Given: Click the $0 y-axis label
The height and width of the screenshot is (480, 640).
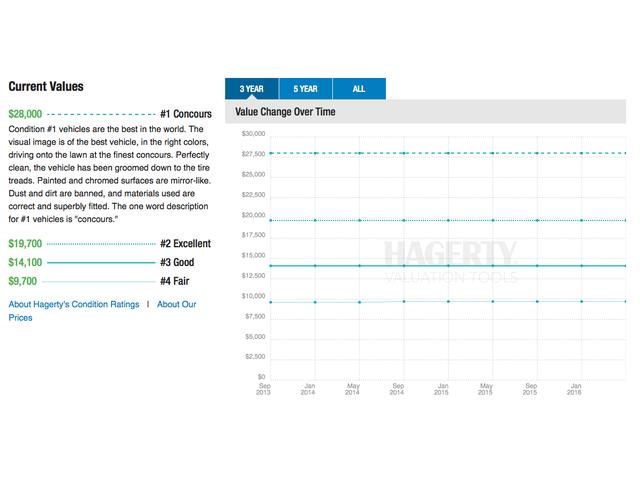Looking at the screenshot, I should point(262,377).
